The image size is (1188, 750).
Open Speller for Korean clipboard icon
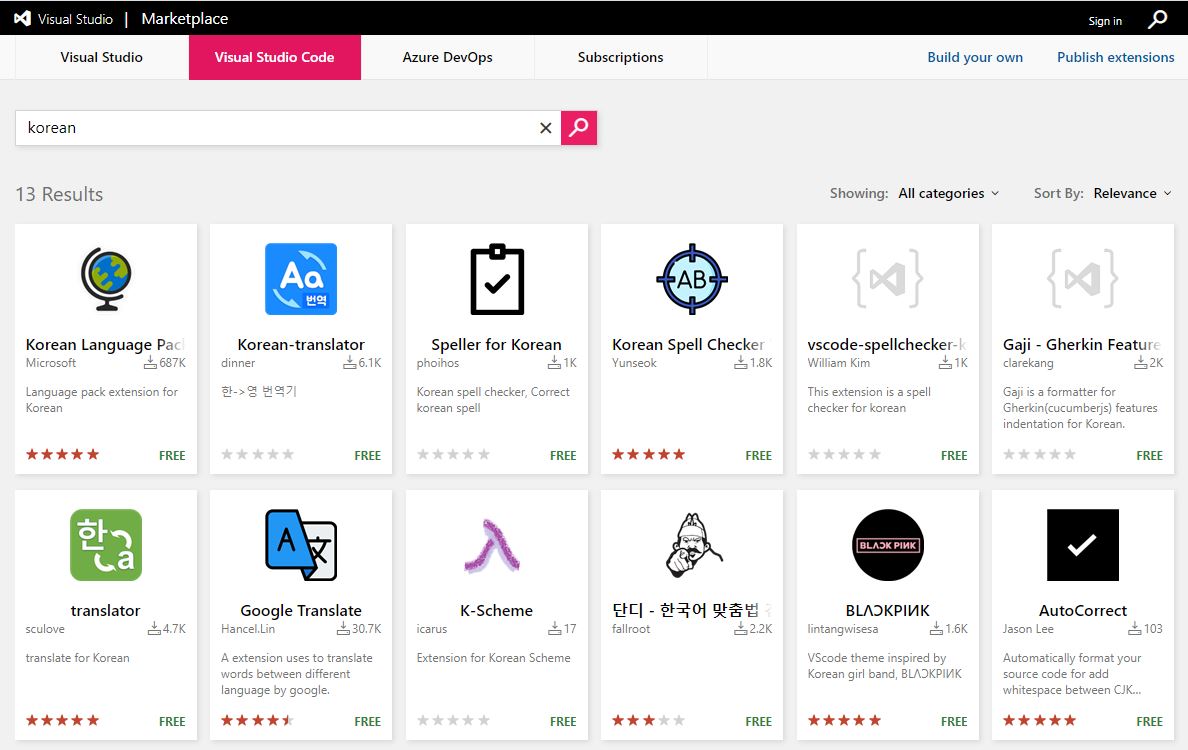tap(497, 279)
